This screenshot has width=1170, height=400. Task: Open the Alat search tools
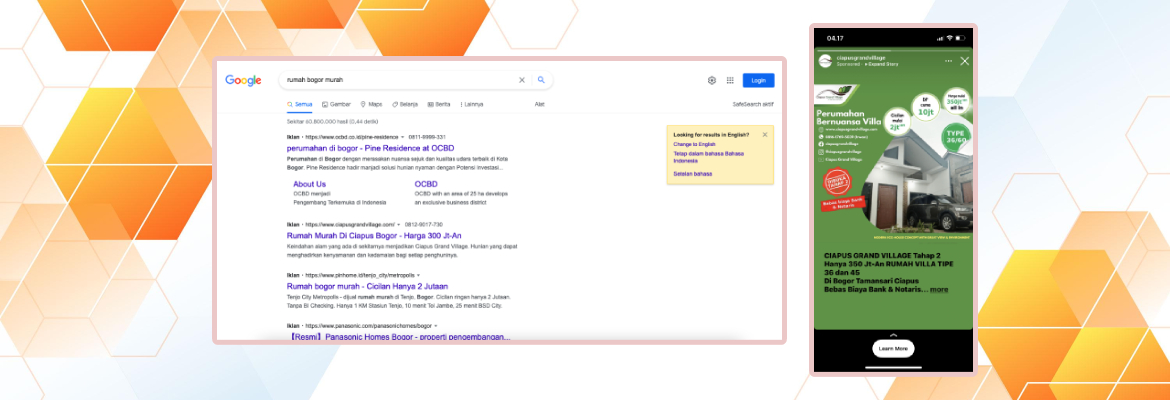click(539, 104)
